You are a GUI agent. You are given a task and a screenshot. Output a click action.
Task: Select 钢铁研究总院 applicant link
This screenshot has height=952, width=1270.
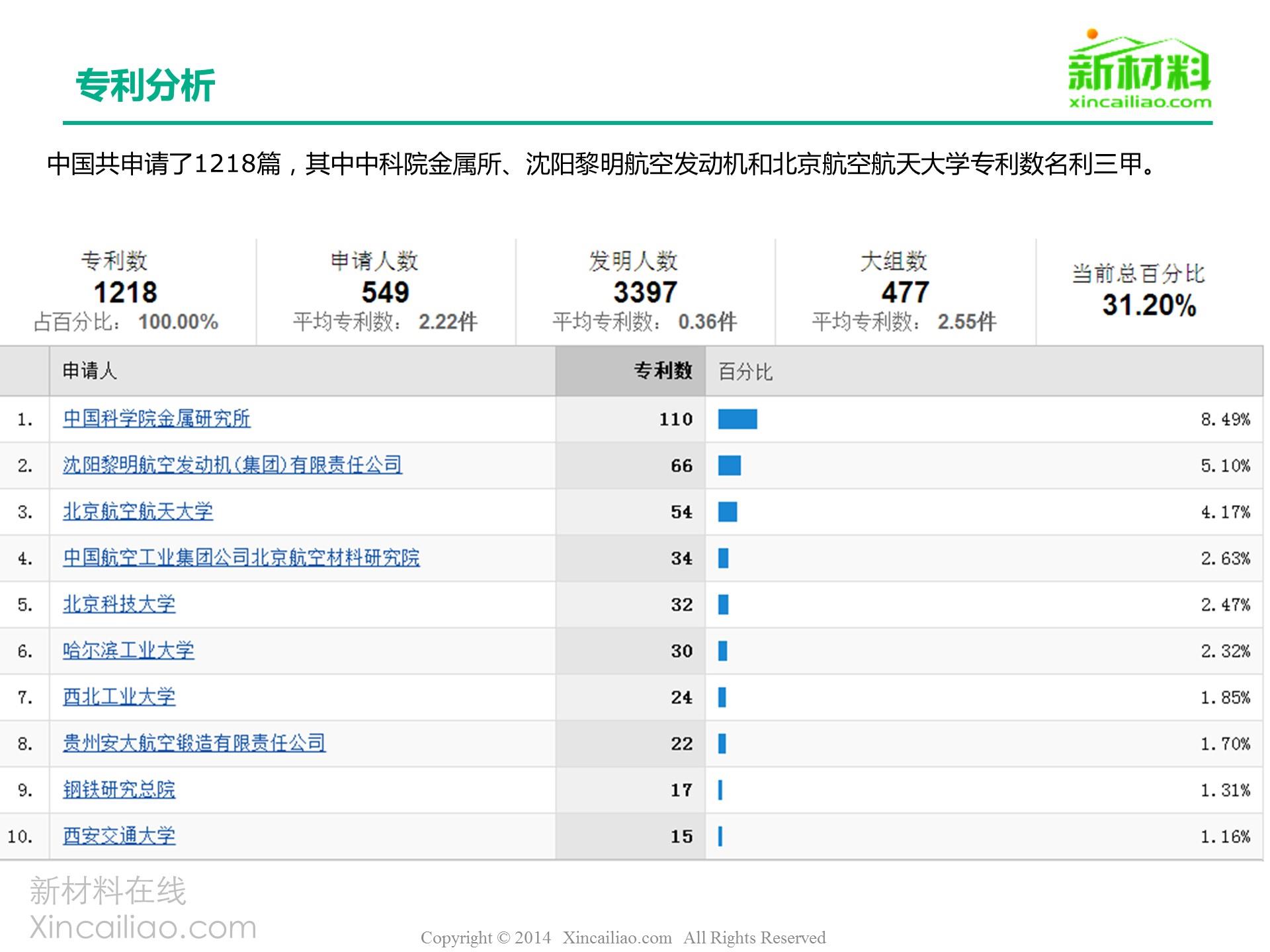119,789
